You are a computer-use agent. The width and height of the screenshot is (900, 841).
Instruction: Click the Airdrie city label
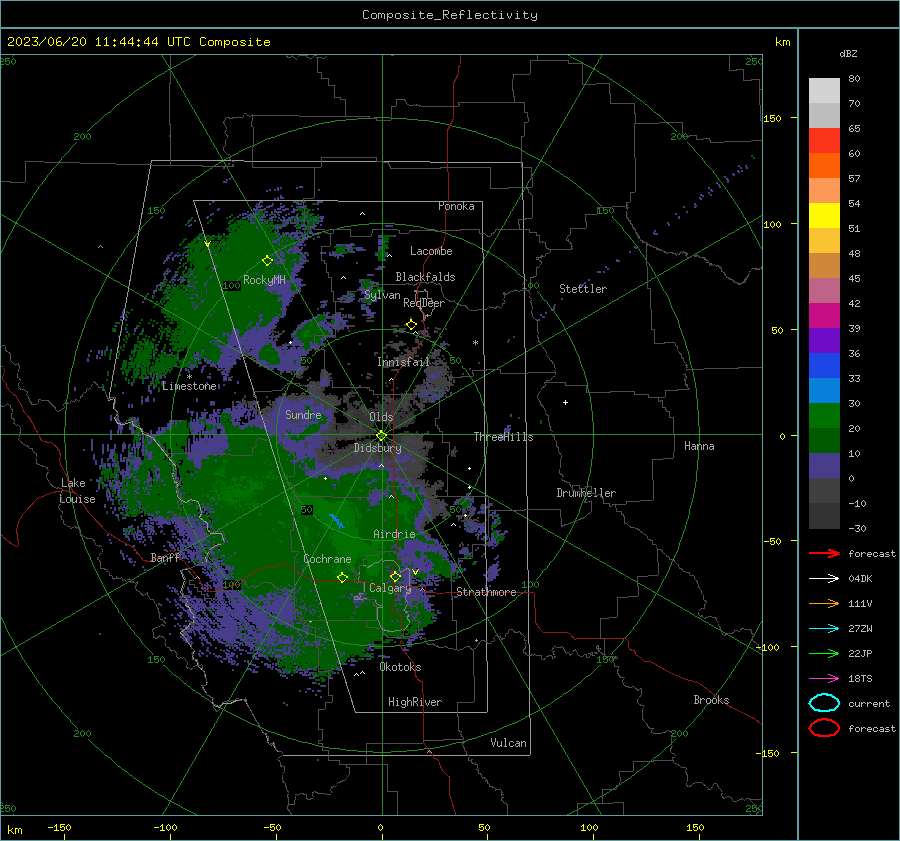(x=394, y=534)
